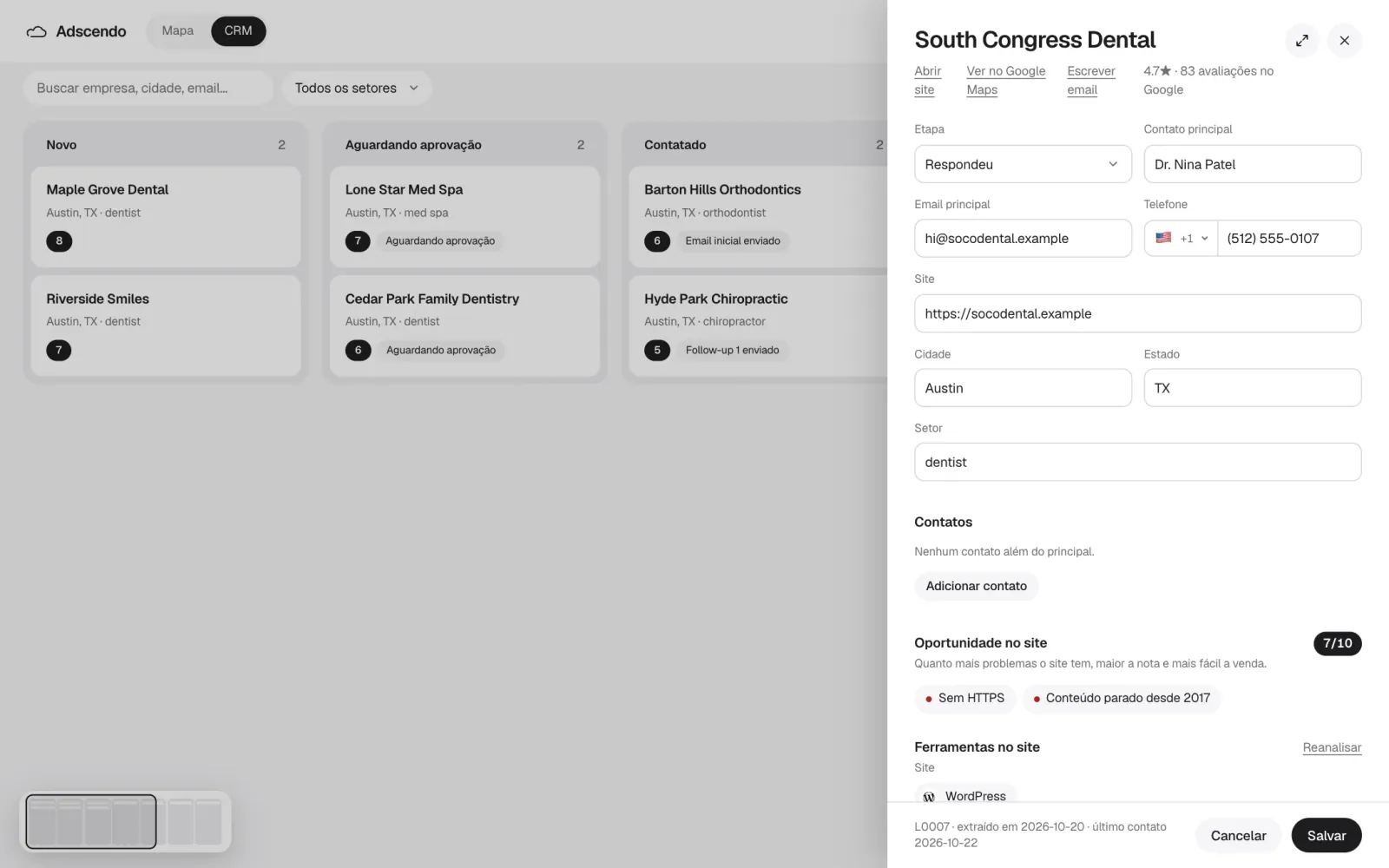Click the Reanalisar link
1389x868 pixels.
tap(1332, 747)
